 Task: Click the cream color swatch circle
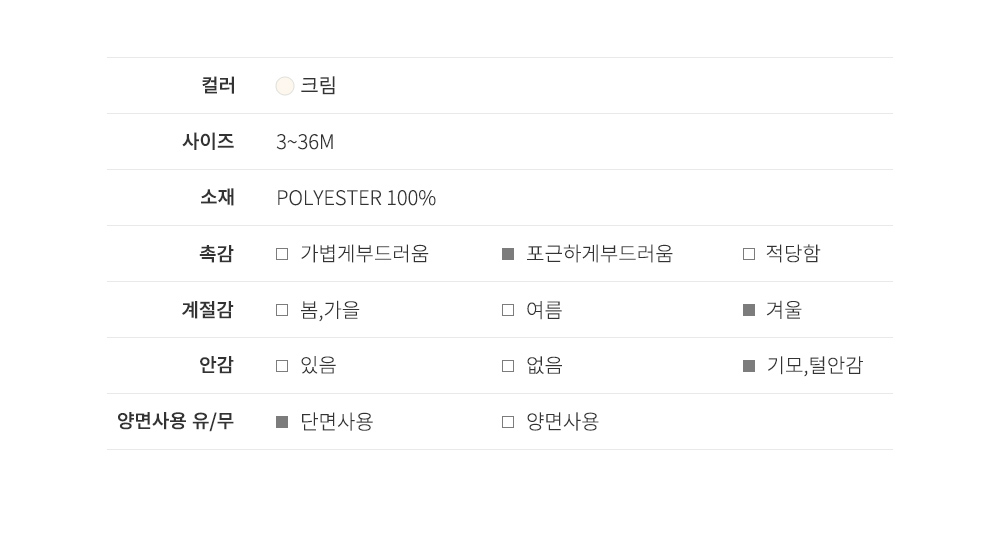[285, 86]
